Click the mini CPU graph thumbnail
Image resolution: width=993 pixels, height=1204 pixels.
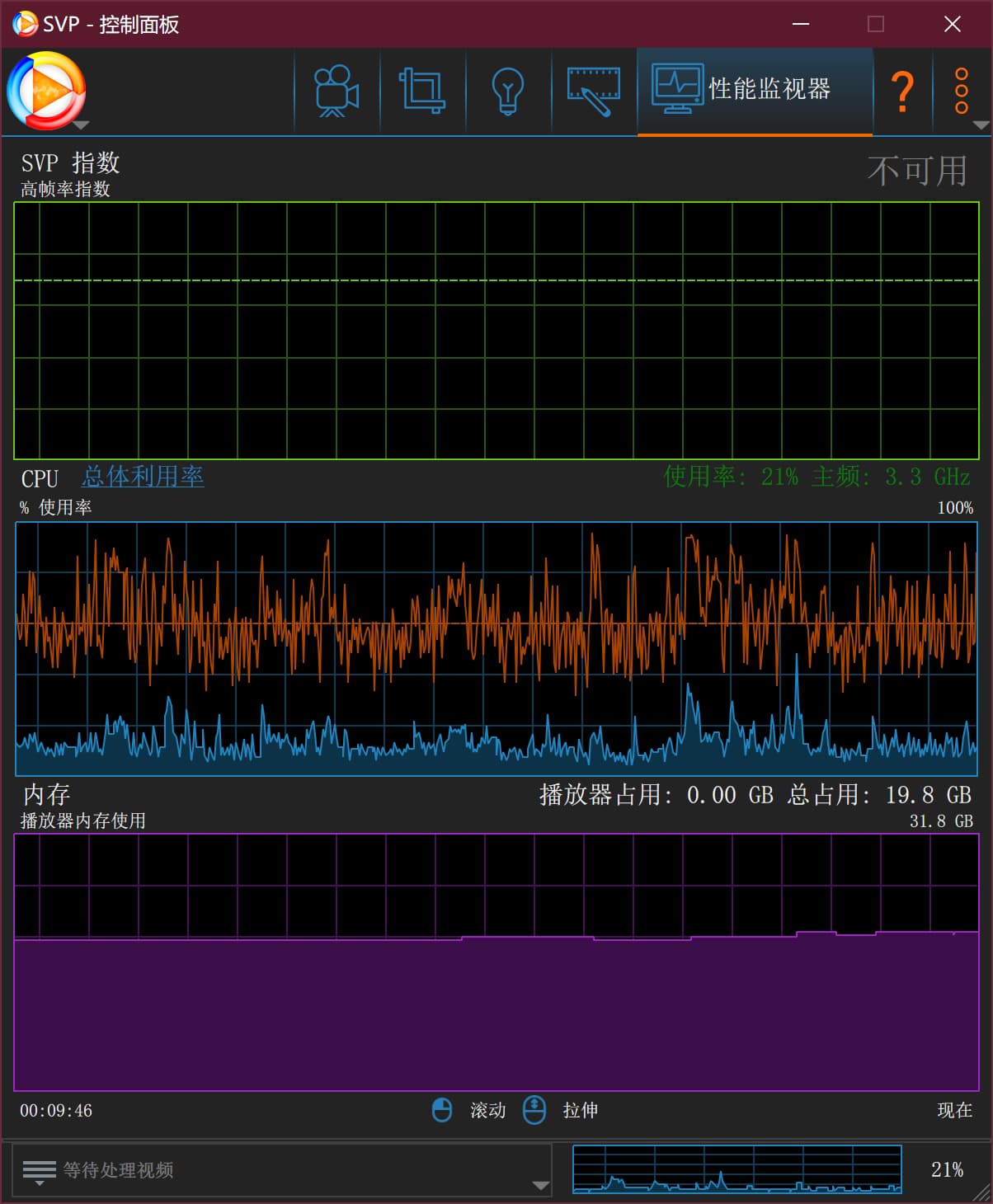point(737,1169)
